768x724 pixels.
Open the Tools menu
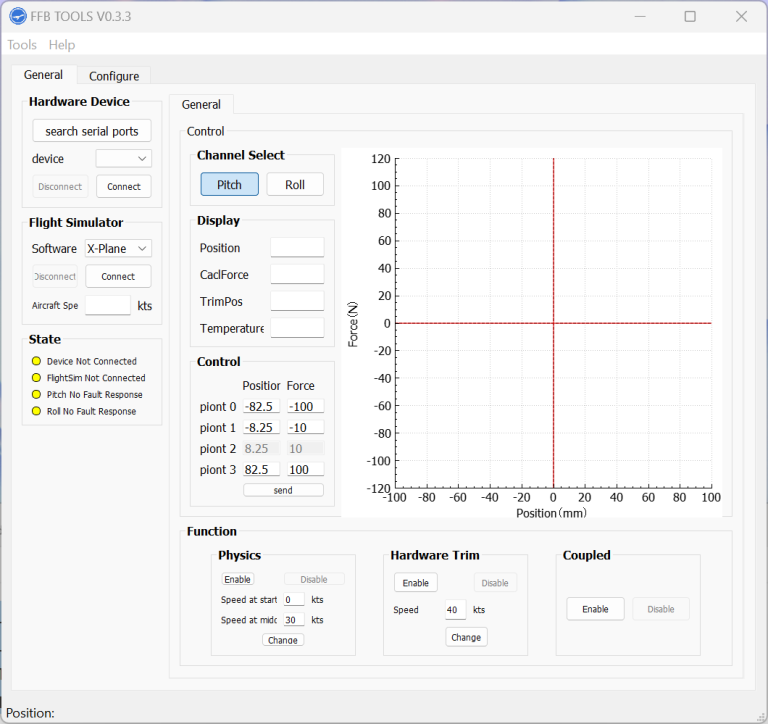click(22, 45)
